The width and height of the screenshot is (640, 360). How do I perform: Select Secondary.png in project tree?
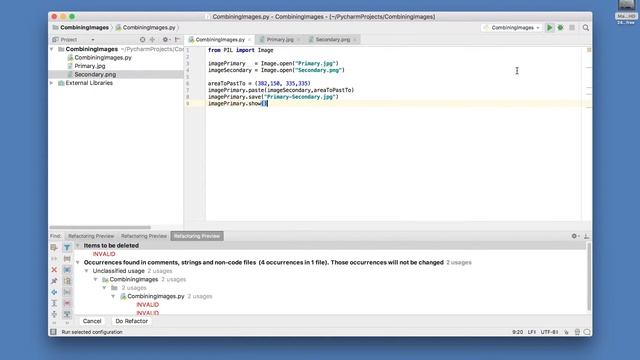click(x=95, y=75)
